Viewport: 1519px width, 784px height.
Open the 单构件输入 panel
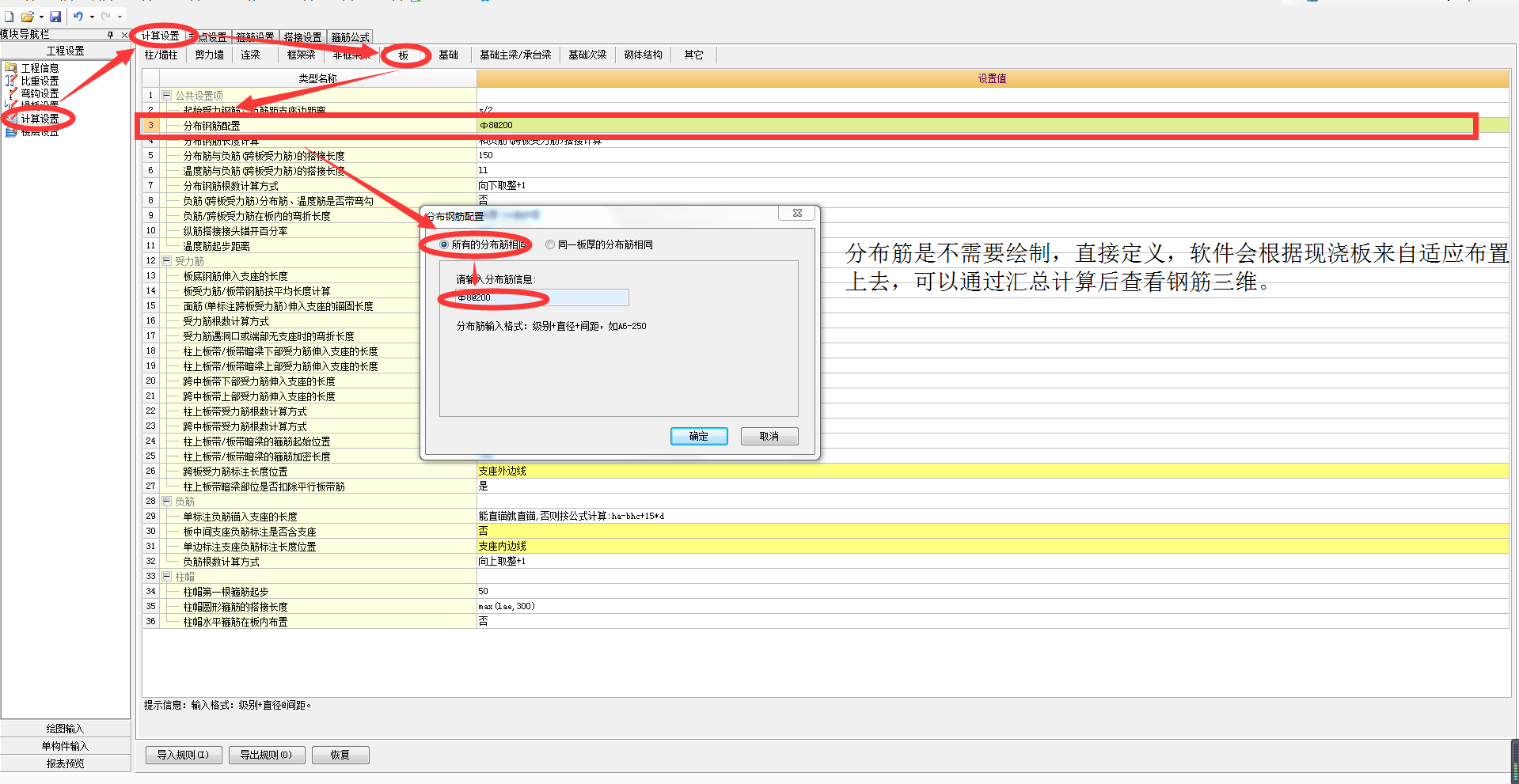click(66, 746)
